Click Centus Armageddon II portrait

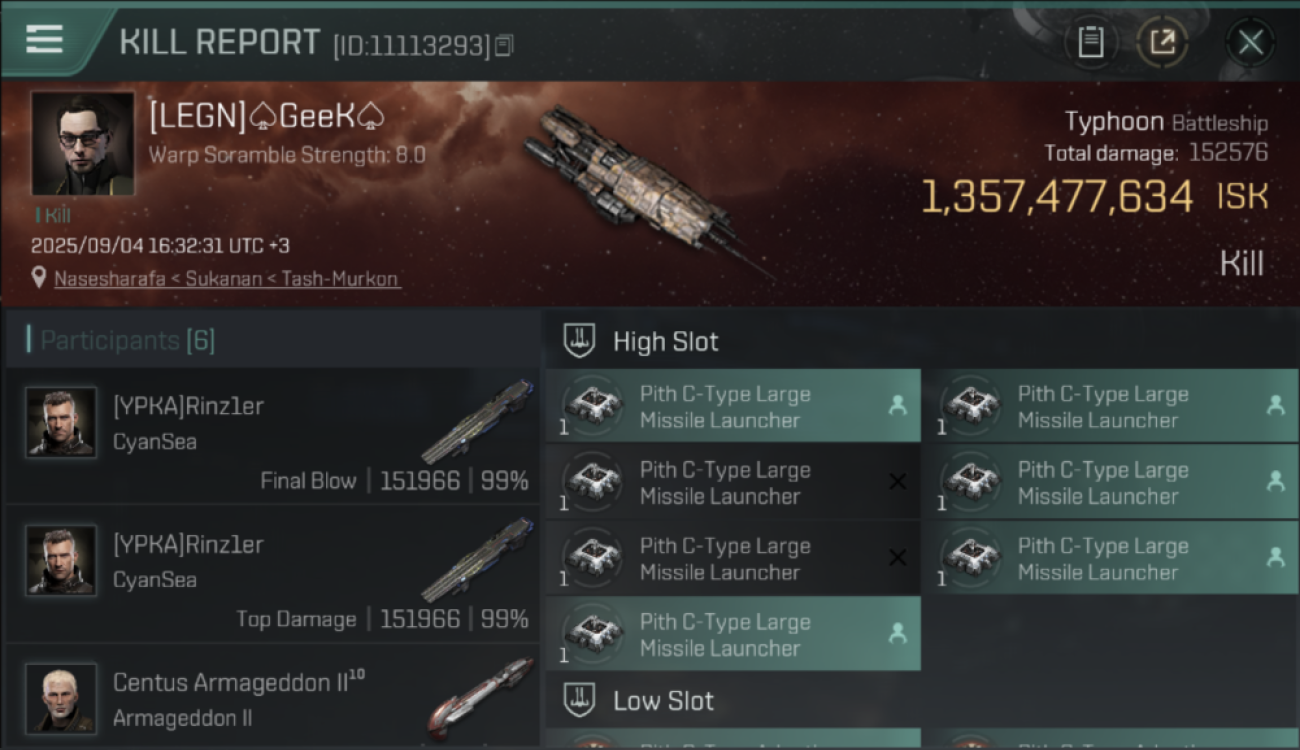coord(61,698)
